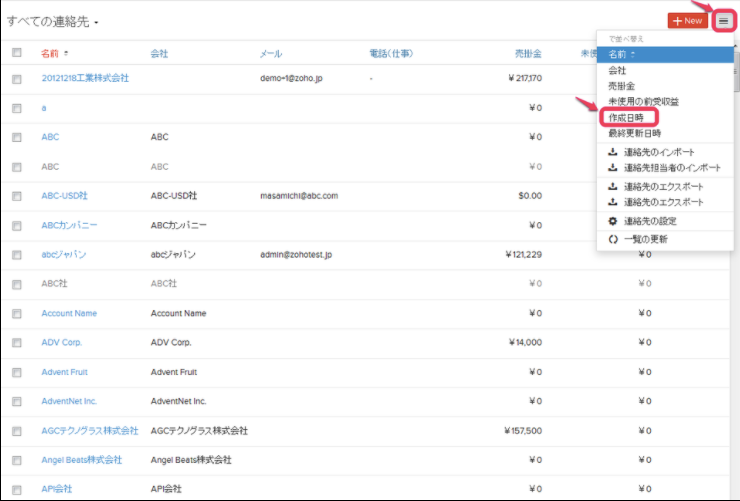Pick 未使用の前受収益 from sort menu
Image resolution: width=740 pixels, height=501 pixels.
[643, 101]
